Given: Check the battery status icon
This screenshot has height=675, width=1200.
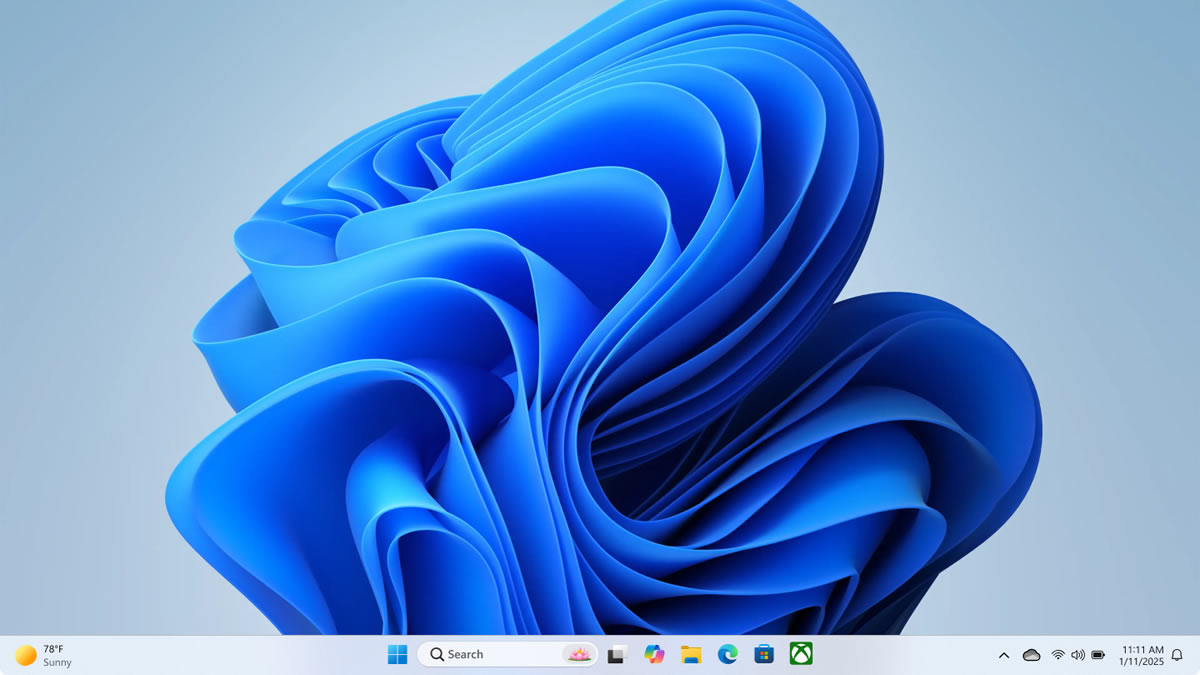Looking at the screenshot, I should [x=1098, y=655].
